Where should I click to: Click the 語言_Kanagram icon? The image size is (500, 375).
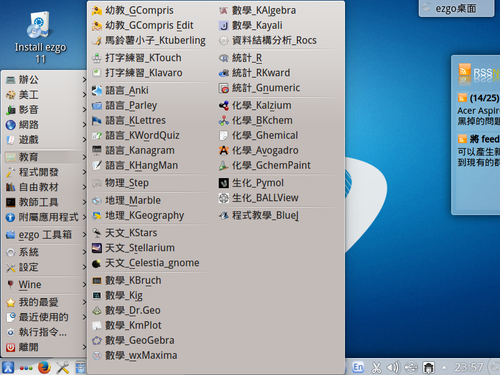coord(97,150)
